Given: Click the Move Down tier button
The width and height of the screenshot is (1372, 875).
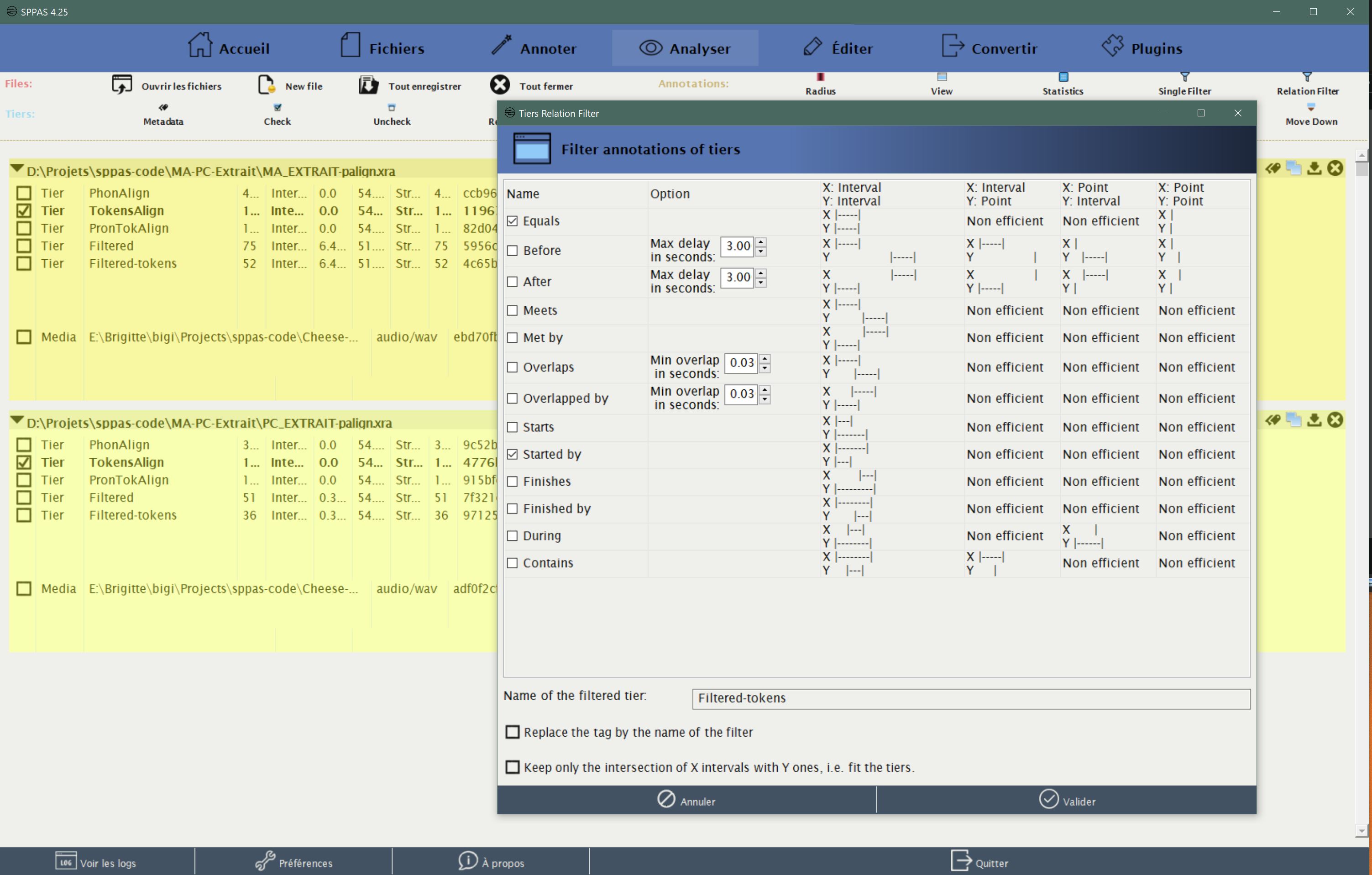Looking at the screenshot, I should [1312, 115].
